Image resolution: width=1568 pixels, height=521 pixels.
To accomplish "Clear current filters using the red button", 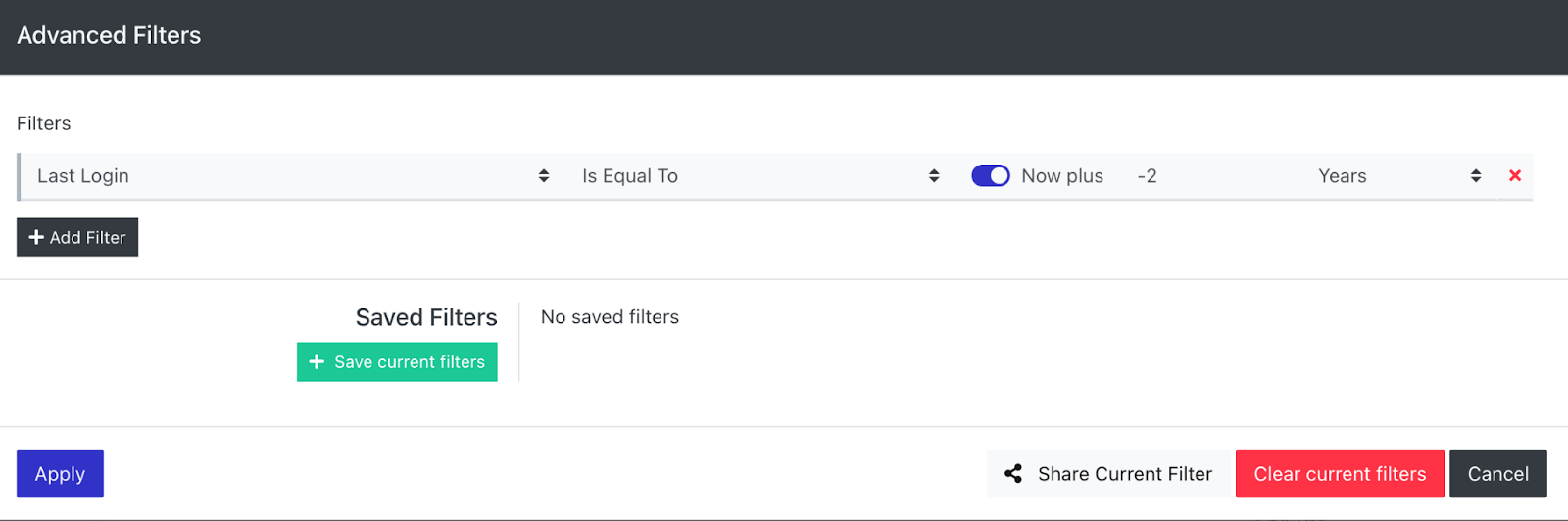I will (1340, 474).
